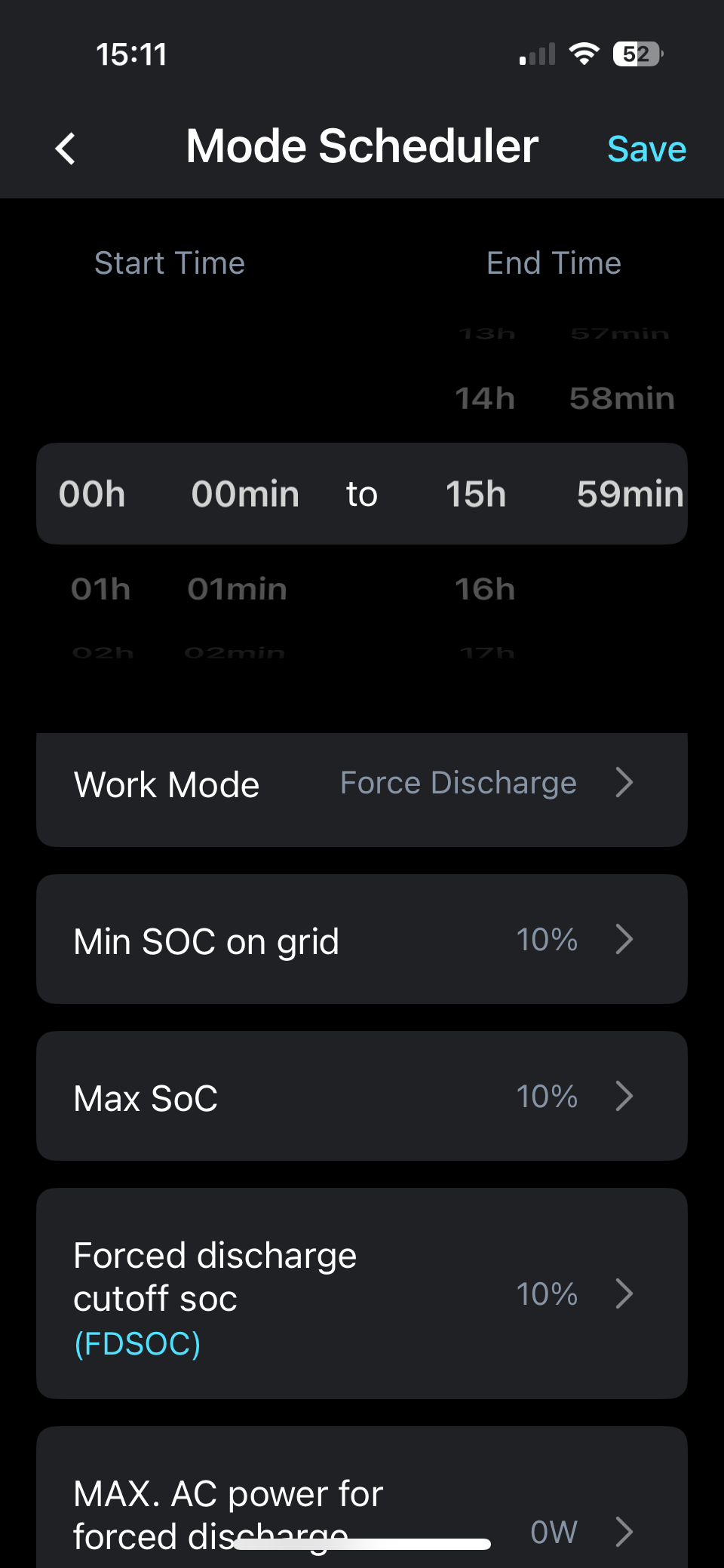Select 16h in end hour picker
Image resolution: width=724 pixels, height=1568 pixels.
[x=484, y=589]
